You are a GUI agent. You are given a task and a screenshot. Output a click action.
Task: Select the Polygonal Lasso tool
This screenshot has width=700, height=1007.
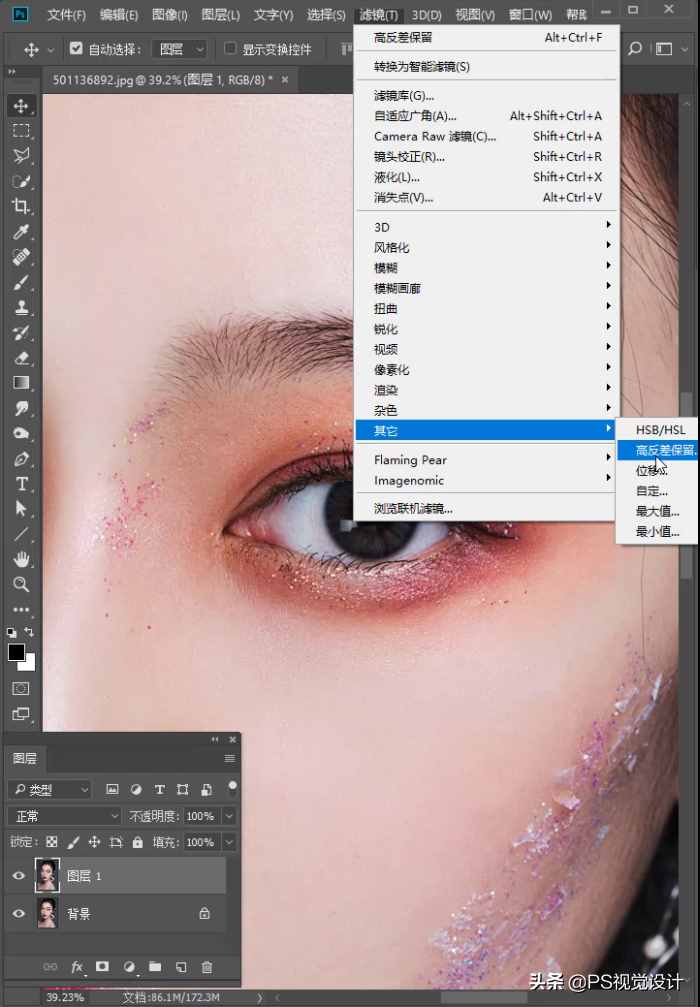point(21,155)
